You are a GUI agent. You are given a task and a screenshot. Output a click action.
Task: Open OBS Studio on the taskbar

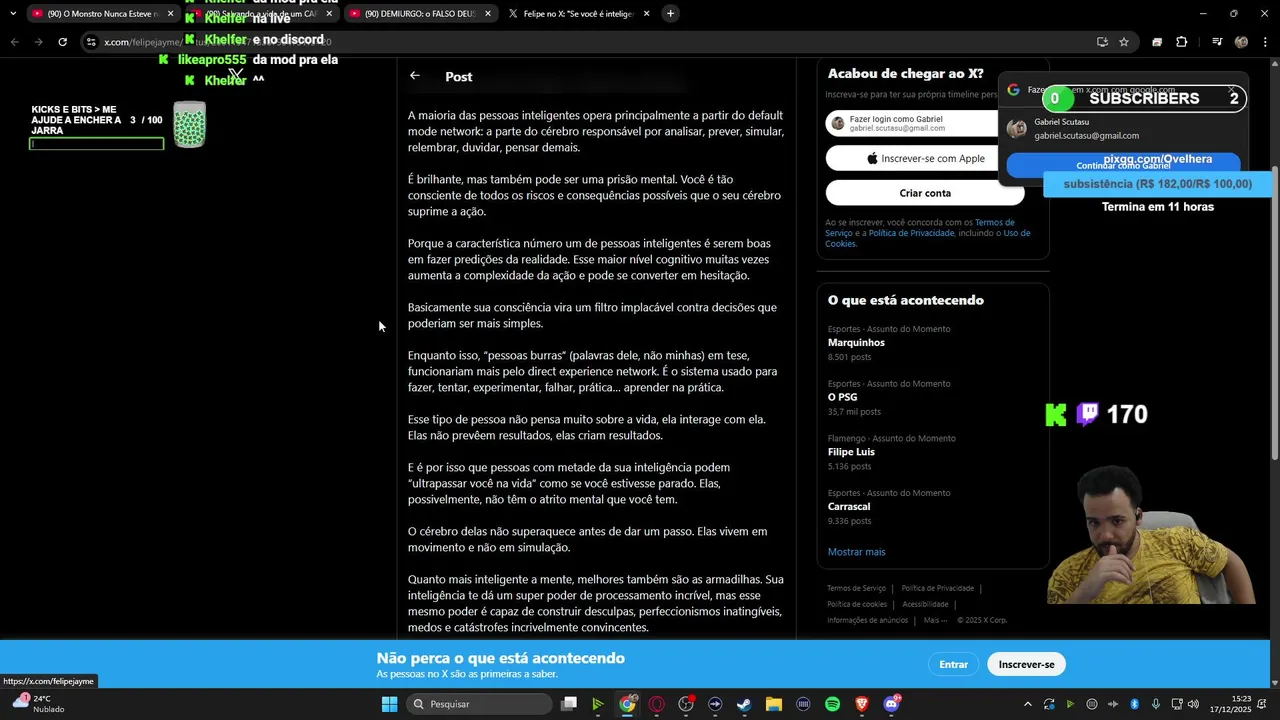click(686, 704)
